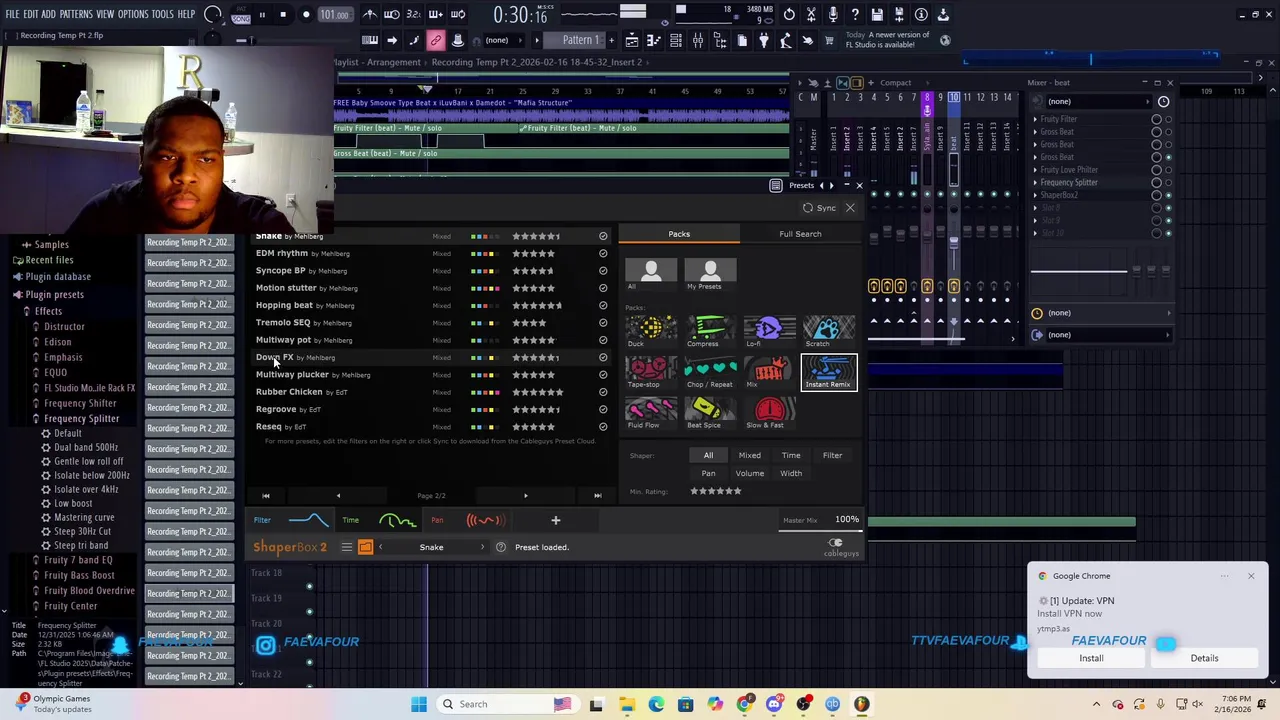The image size is (1280, 720).
Task: Expand ShaperBox2 mixer slot arrow
Action: [1035, 195]
